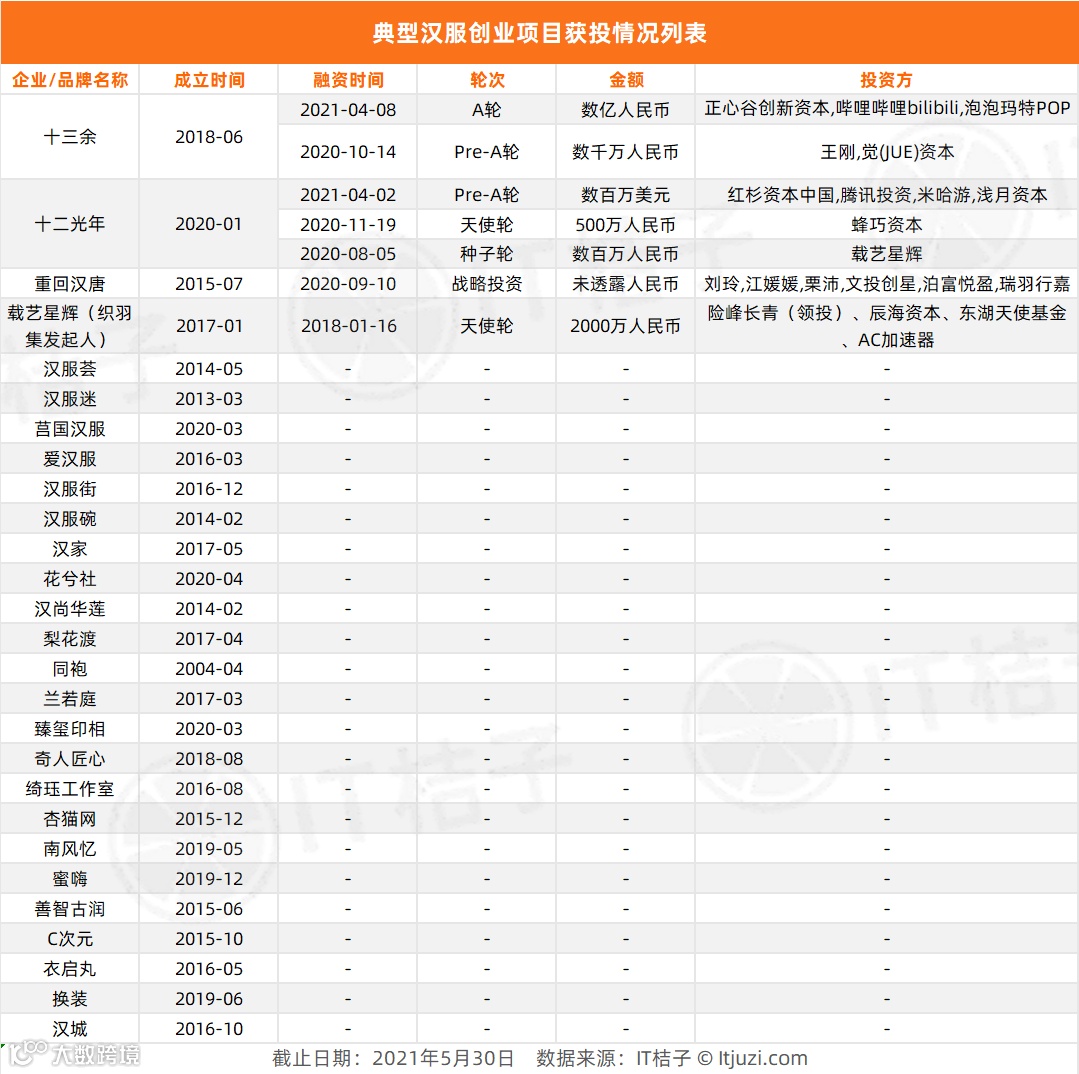The height and width of the screenshot is (1074, 1079).
Task: Click investor cell starting with 红杉资本中国
Action: point(887,195)
